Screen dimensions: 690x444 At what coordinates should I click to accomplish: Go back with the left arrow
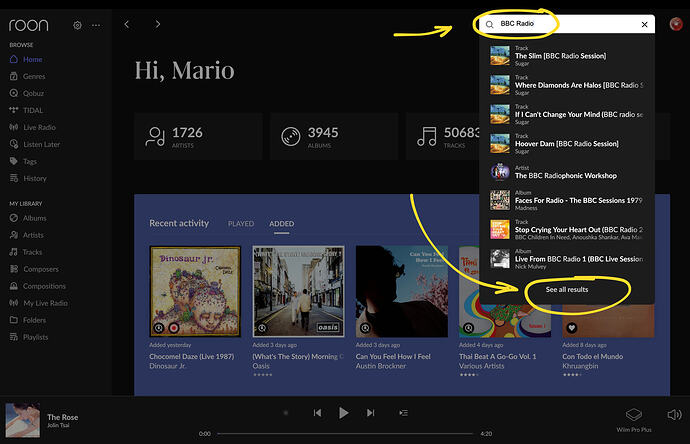(x=127, y=24)
